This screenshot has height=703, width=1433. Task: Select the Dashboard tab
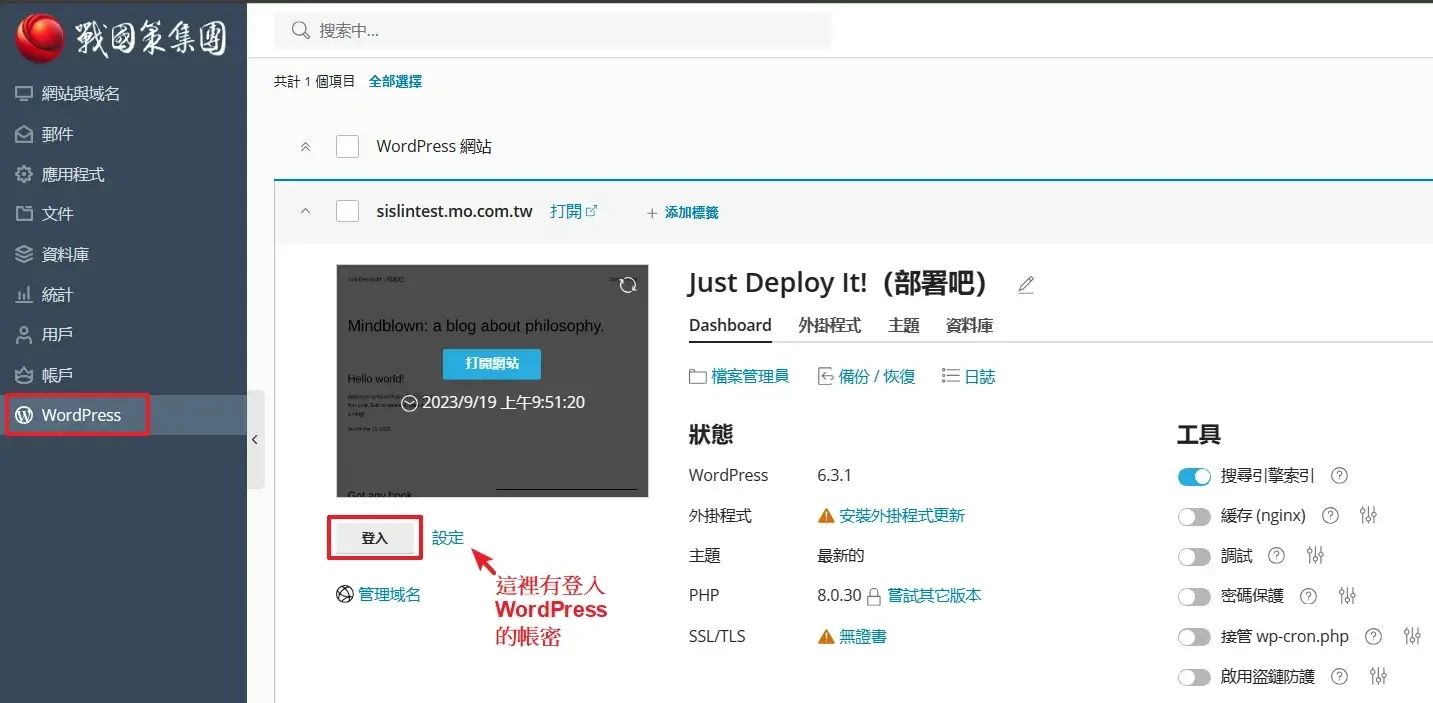(x=730, y=326)
